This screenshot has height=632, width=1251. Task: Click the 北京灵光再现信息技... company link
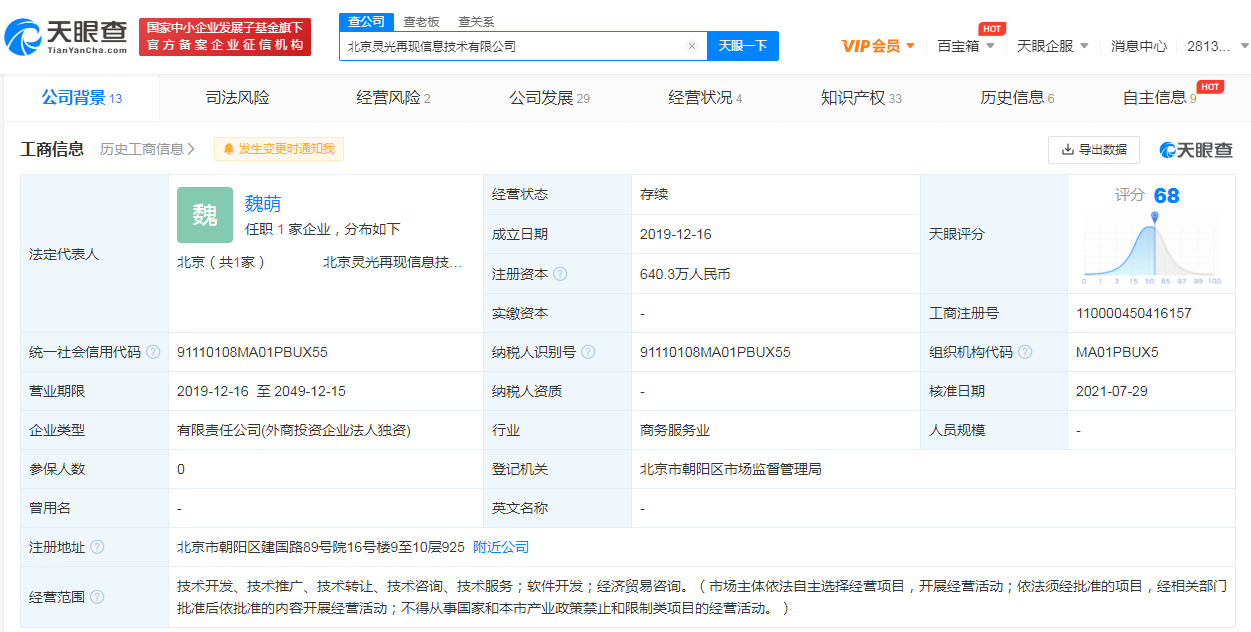392,262
